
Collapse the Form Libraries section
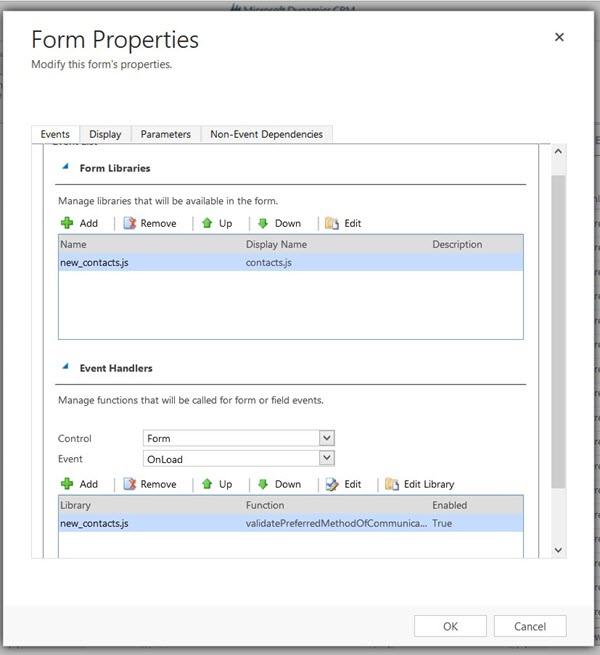click(x=66, y=168)
